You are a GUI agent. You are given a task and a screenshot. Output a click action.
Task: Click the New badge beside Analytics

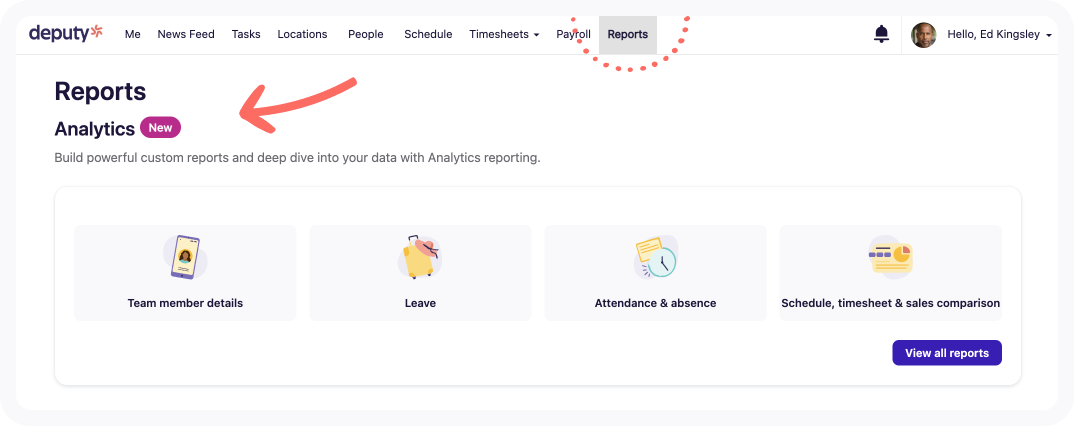(160, 128)
